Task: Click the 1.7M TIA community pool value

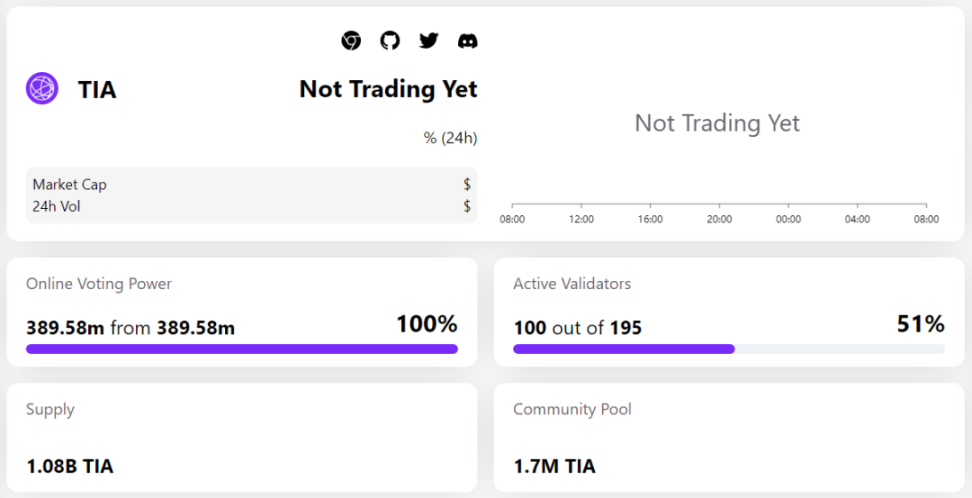Action: click(x=554, y=466)
